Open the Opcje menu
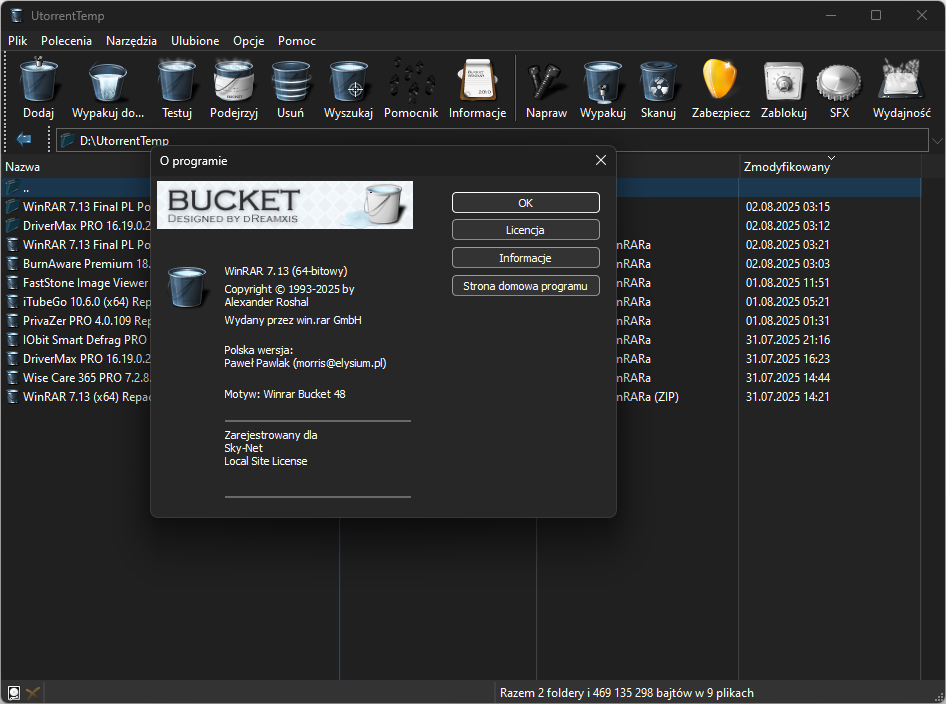Image resolution: width=946 pixels, height=704 pixels. (249, 40)
